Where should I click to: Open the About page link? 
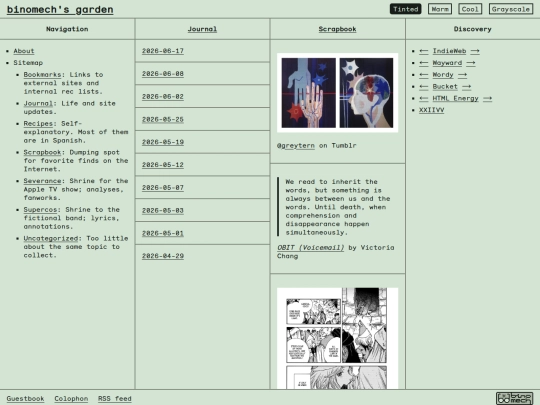(x=24, y=51)
